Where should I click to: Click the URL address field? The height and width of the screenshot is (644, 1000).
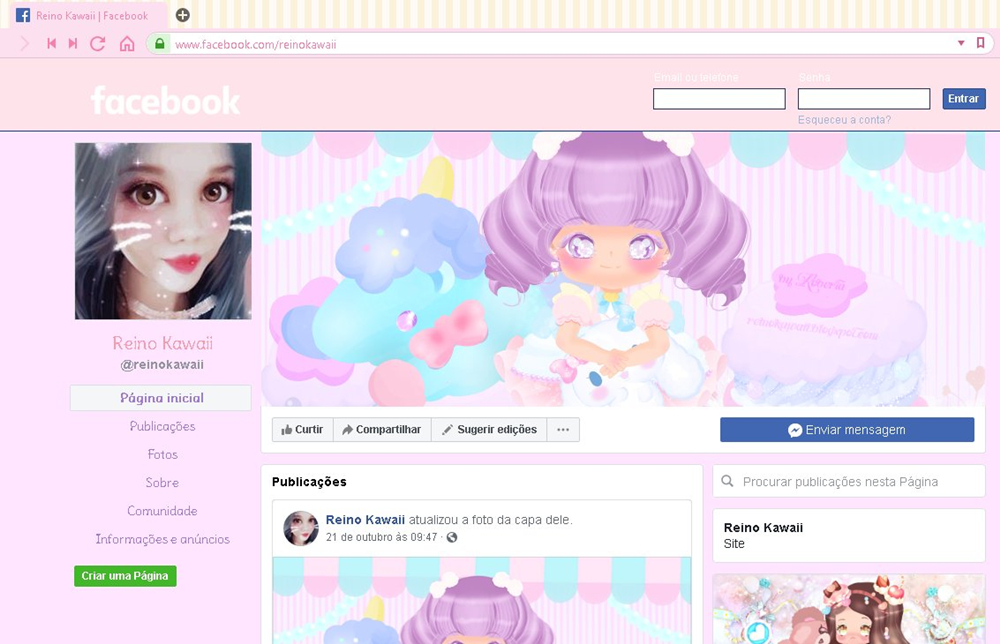click(561, 44)
